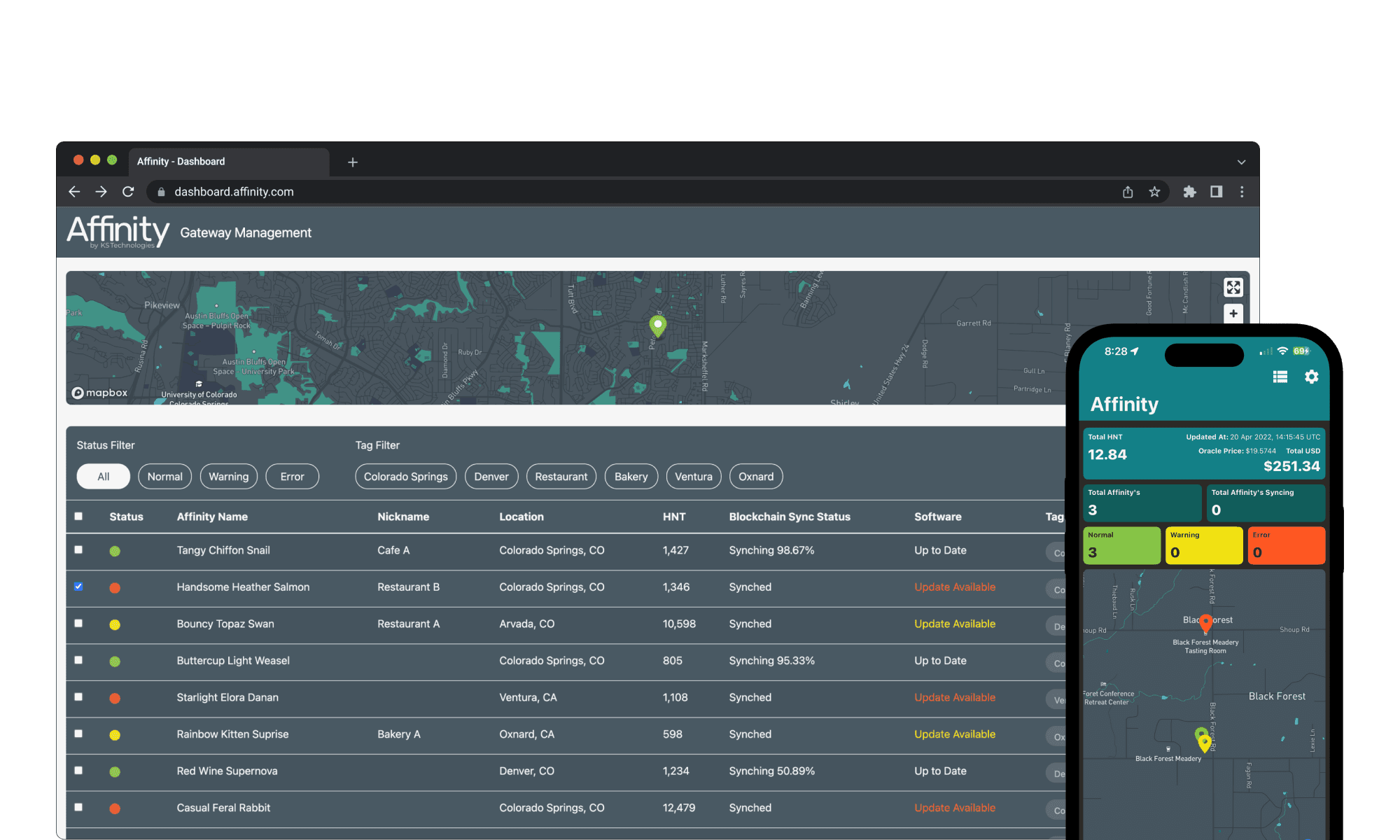Open the browser three-dot menu
The height and width of the screenshot is (840, 1400).
1242,192
